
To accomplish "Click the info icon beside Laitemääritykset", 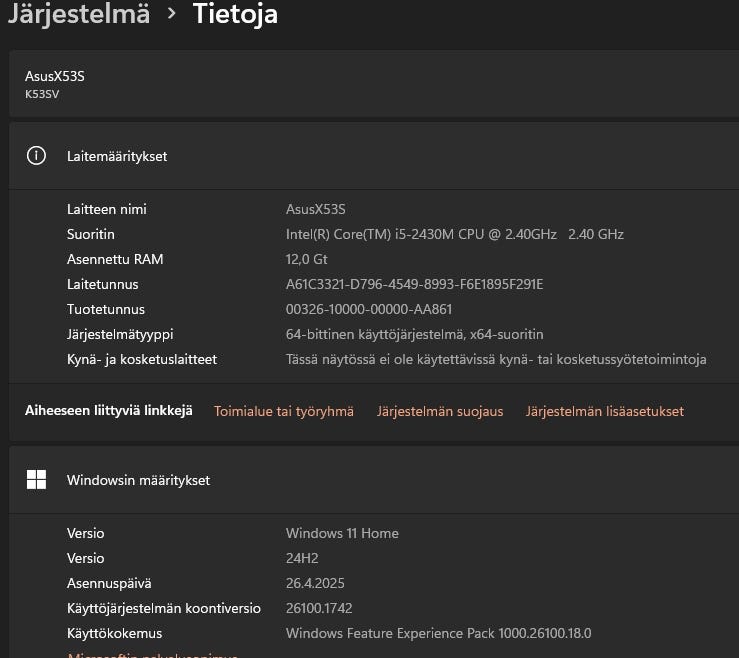I will coord(37,156).
